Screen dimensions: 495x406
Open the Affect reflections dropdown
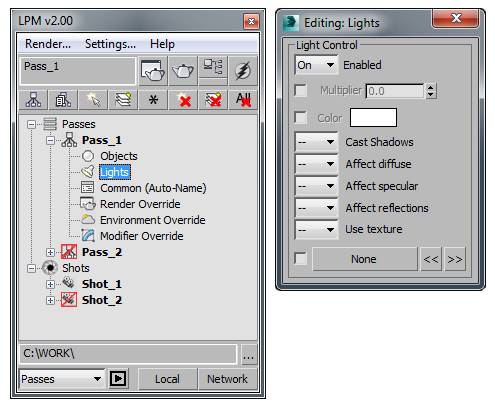pos(316,208)
